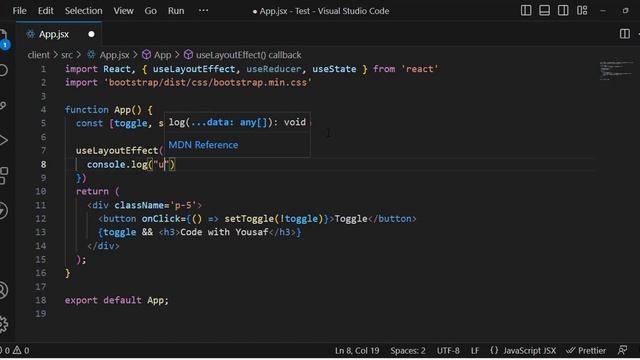Click the Prettier status item
640x360 pixels.
586,351
